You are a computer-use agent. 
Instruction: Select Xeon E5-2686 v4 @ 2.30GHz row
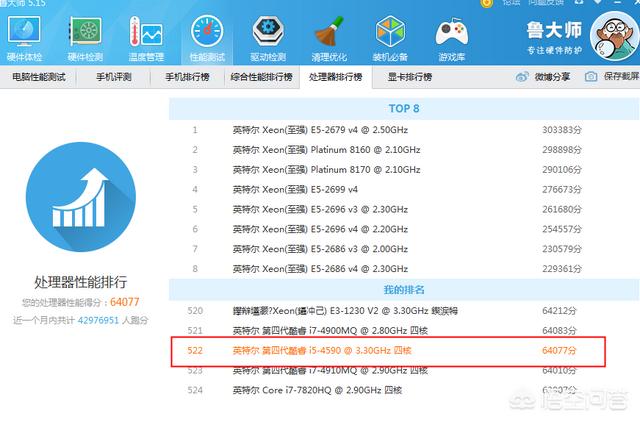(404, 269)
